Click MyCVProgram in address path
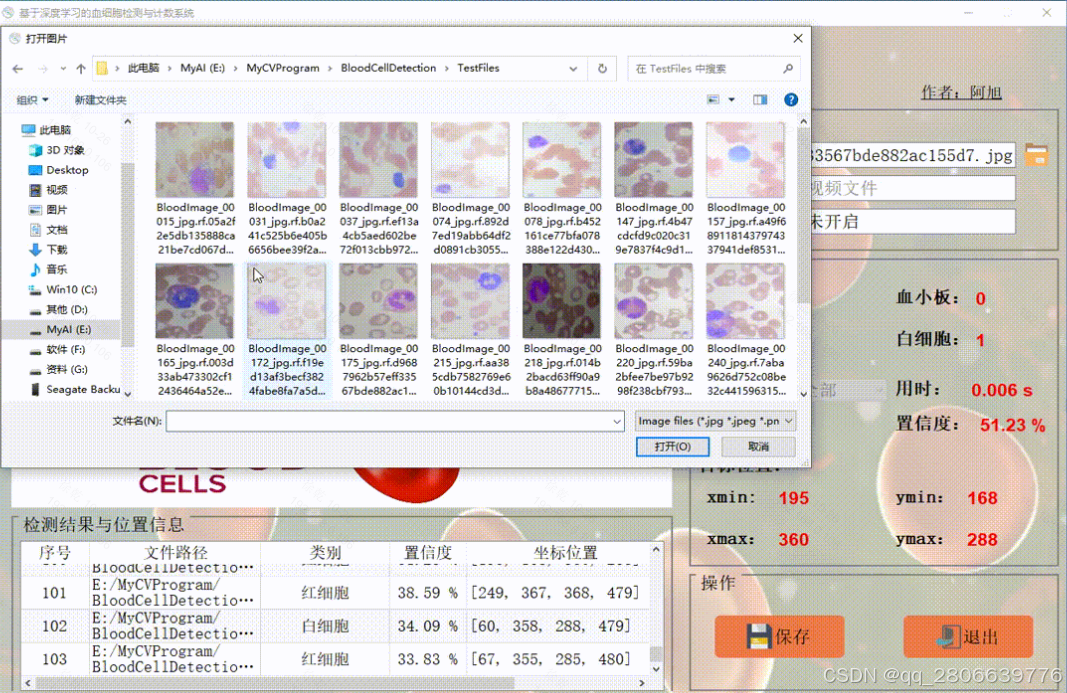Viewport: 1067px width, 693px height. click(x=282, y=68)
